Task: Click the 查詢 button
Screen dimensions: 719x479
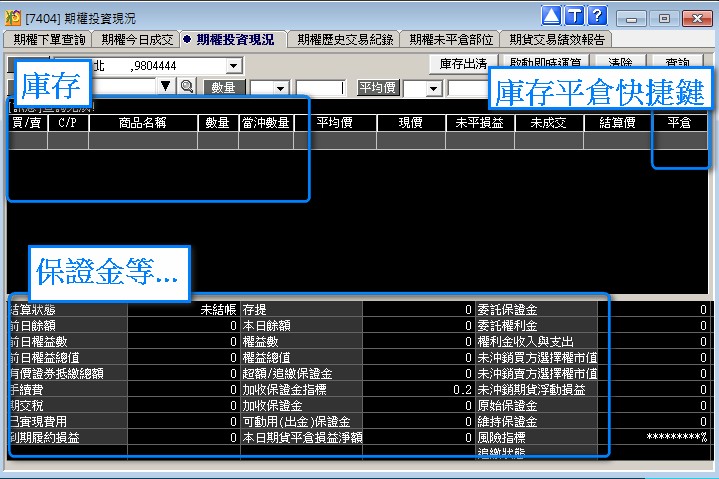Action: tap(677, 64)
